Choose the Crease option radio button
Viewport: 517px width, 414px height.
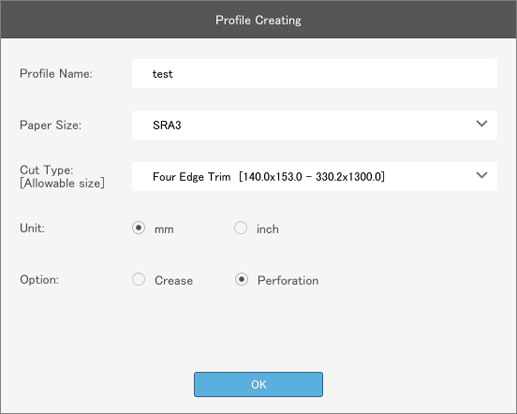138,279
